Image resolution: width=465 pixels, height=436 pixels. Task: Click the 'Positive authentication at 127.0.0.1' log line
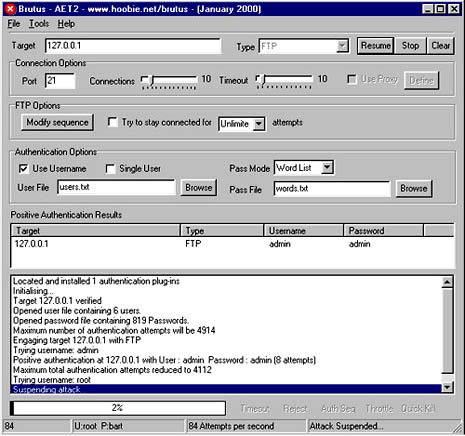[x=164, y=360]
